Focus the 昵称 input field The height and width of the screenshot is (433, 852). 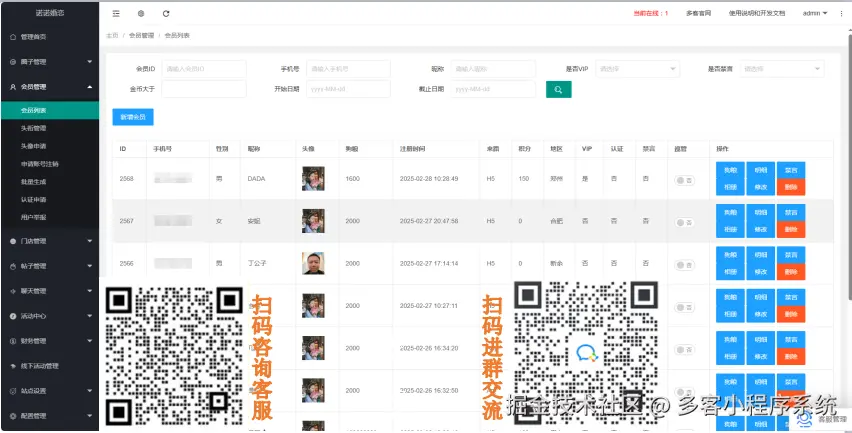pyautogui.click(x=493, y=69)
